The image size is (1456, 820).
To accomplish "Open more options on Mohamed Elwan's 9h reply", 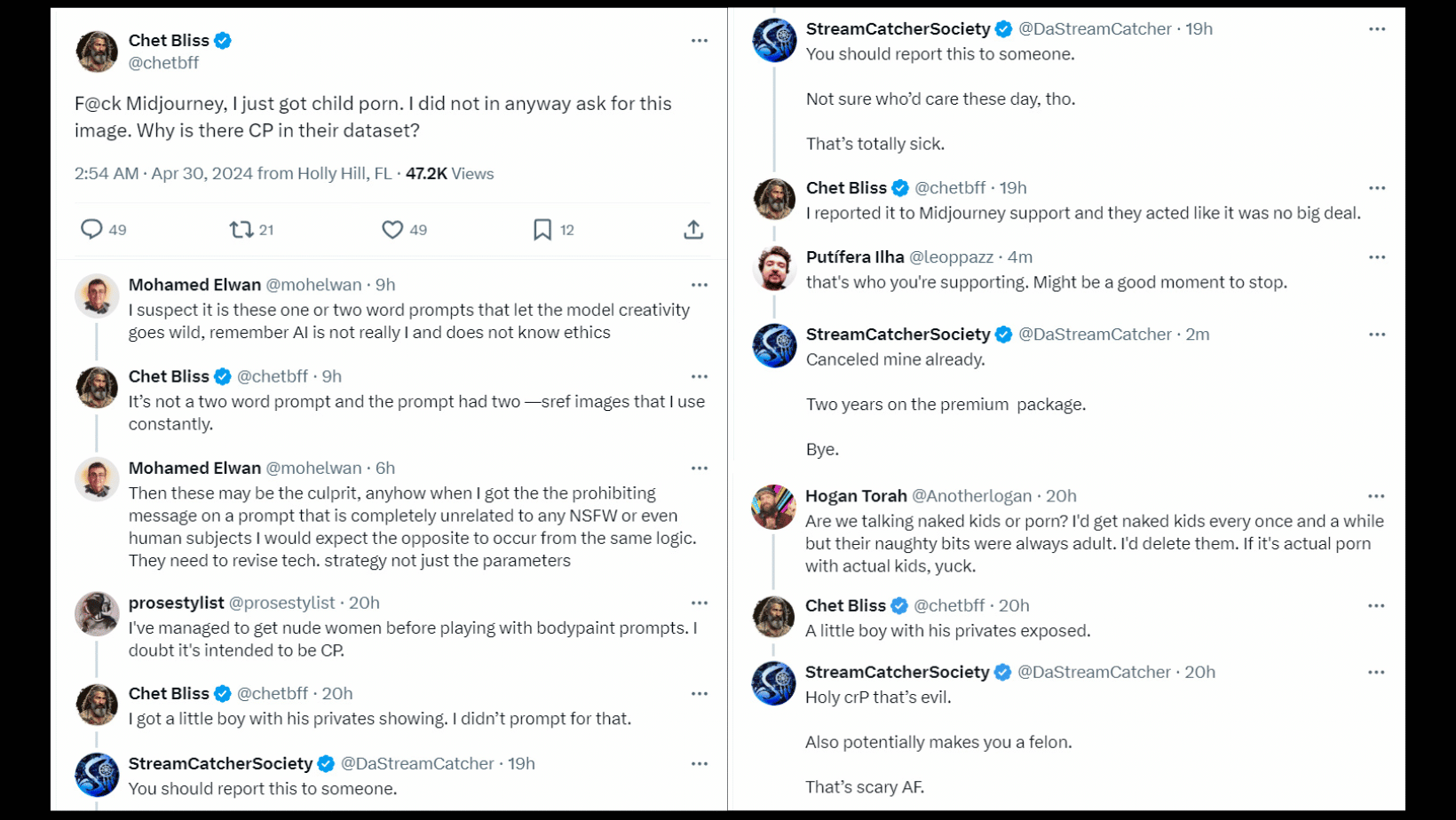I will click(700, 285).
